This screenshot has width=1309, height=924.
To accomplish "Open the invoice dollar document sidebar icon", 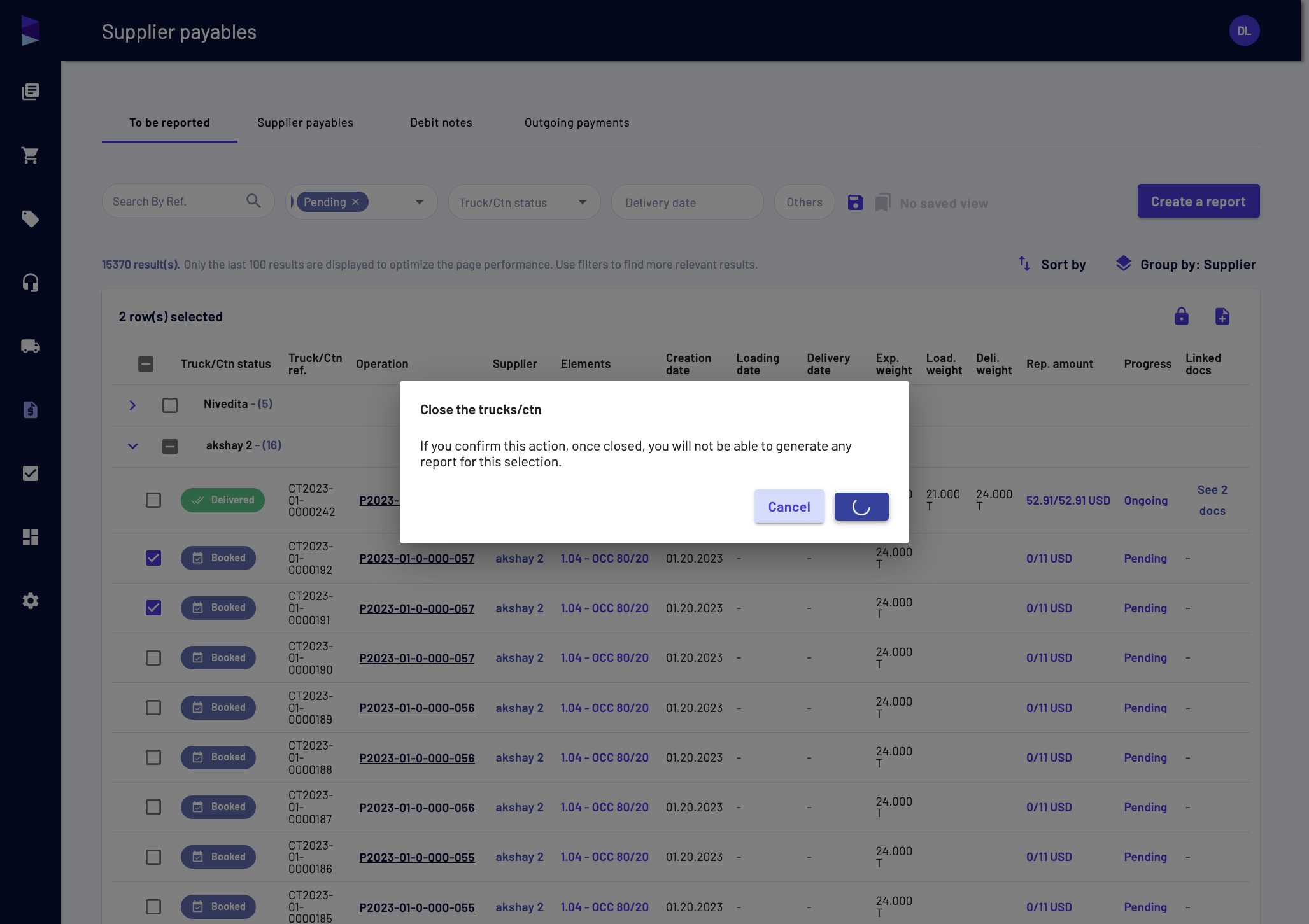I will (31, 410).
